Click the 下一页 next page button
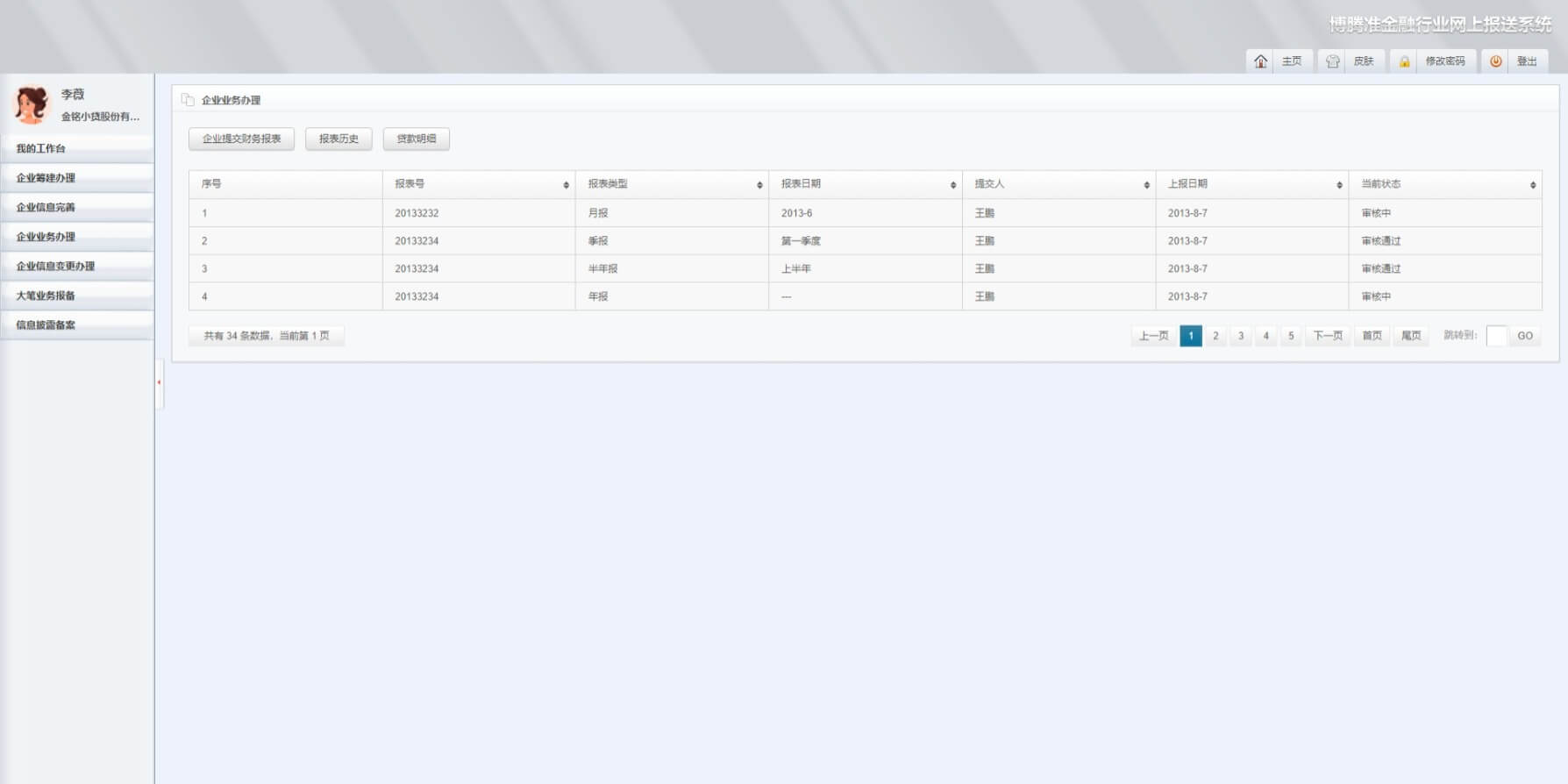The width and height of the screenshot is (1568, 784). [1327, 336]
